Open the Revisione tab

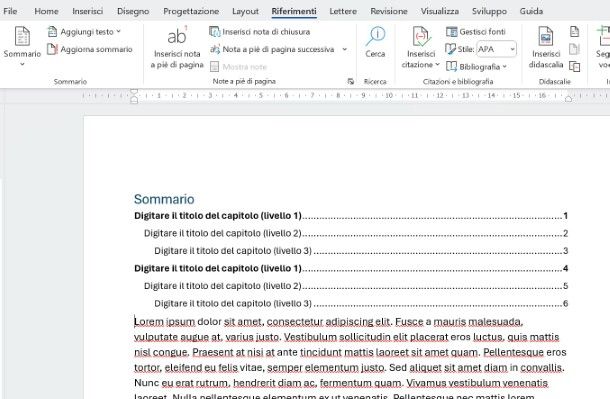click(x=389, y=11)
